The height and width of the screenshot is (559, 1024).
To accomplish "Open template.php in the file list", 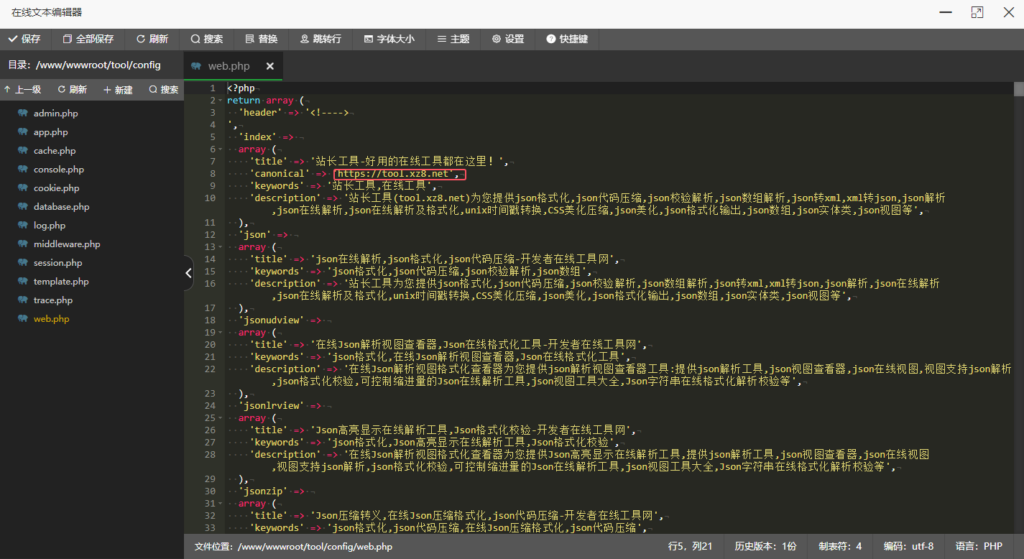I will pyautogui.click(x=61, y=281).
